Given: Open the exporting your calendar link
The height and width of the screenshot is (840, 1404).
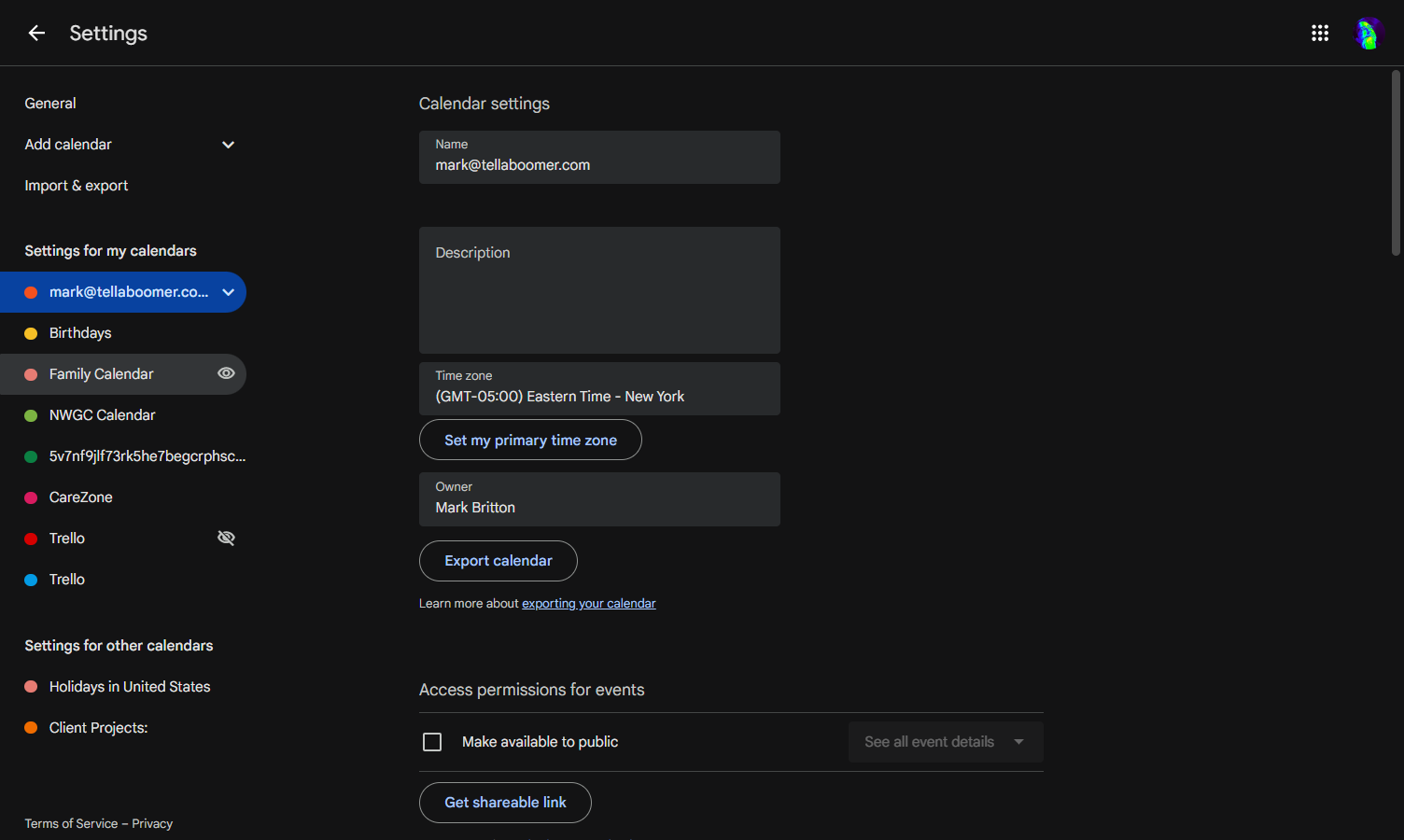Looking at the screenshot, I should click(x=589, y=604).
